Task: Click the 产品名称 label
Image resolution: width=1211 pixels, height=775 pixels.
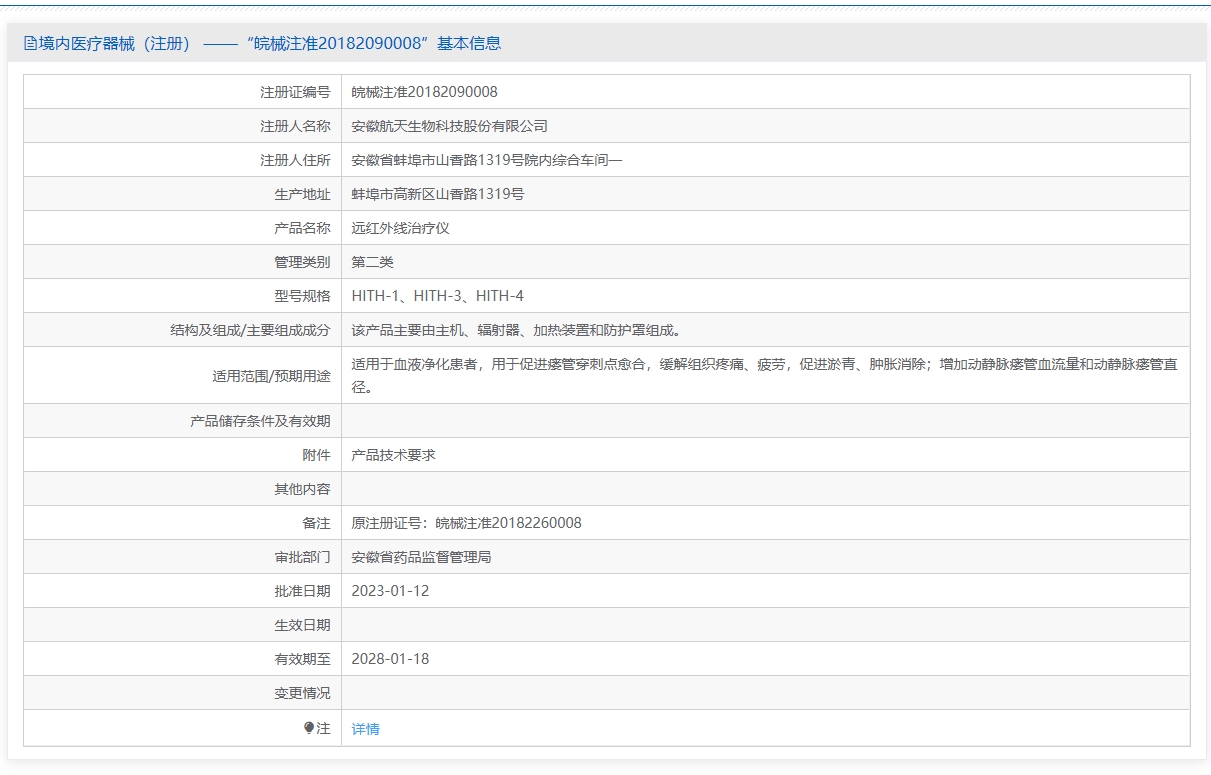Action: tap(302, 228)
